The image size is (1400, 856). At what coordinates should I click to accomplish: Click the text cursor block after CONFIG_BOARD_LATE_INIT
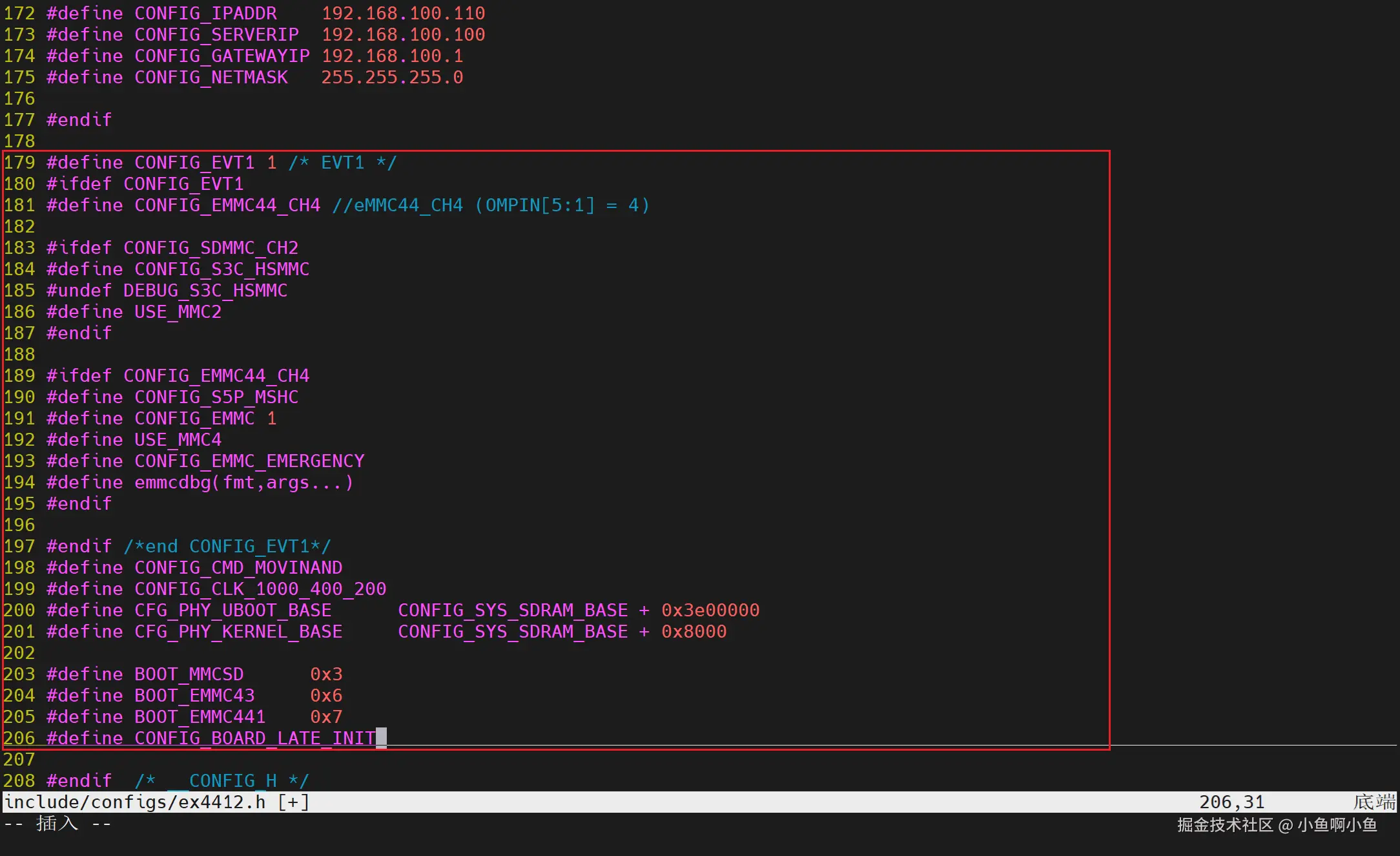coord(381,738)
